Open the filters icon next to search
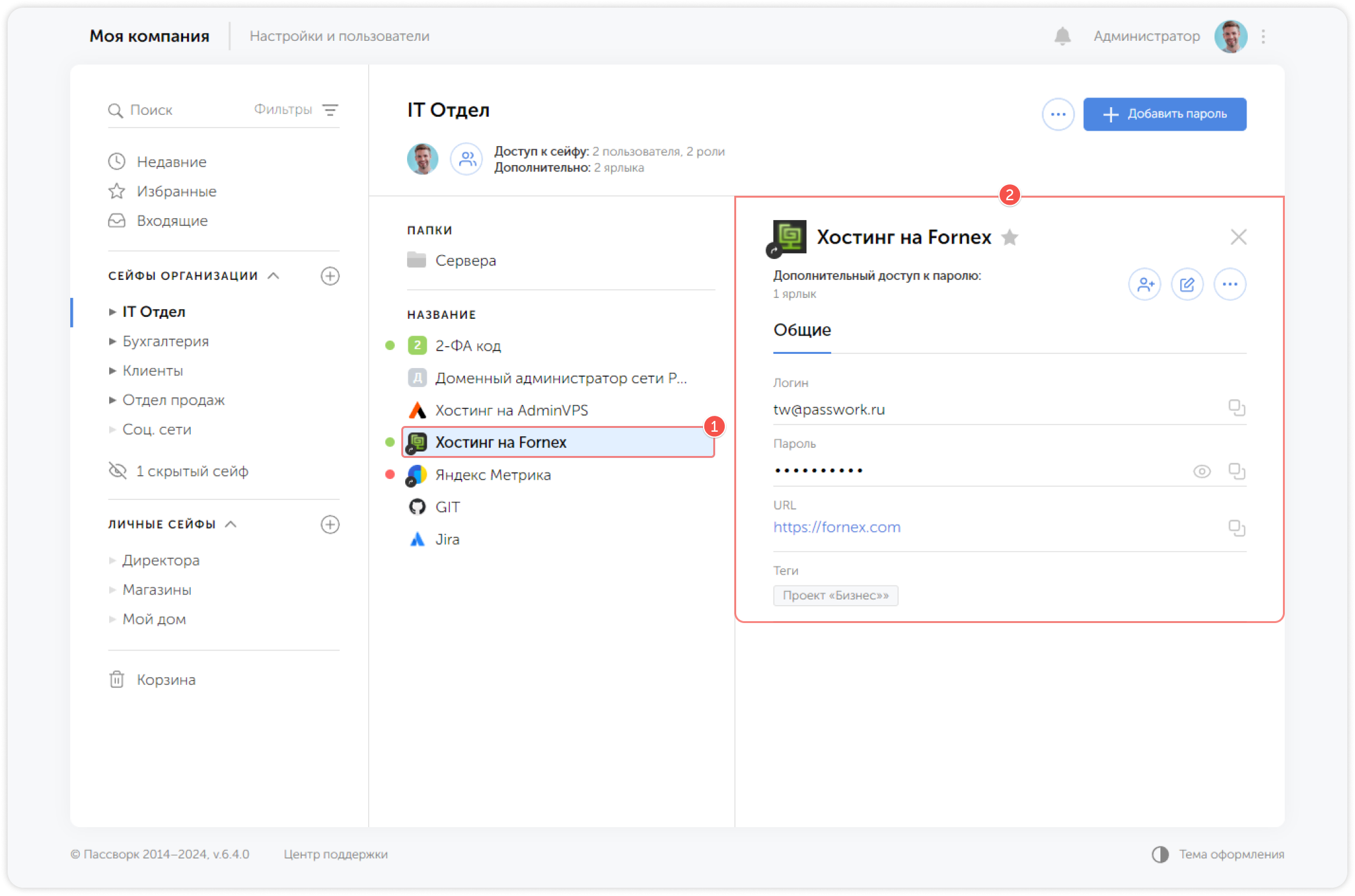Viewport: 1355px width, 896px height. [330, 110]
